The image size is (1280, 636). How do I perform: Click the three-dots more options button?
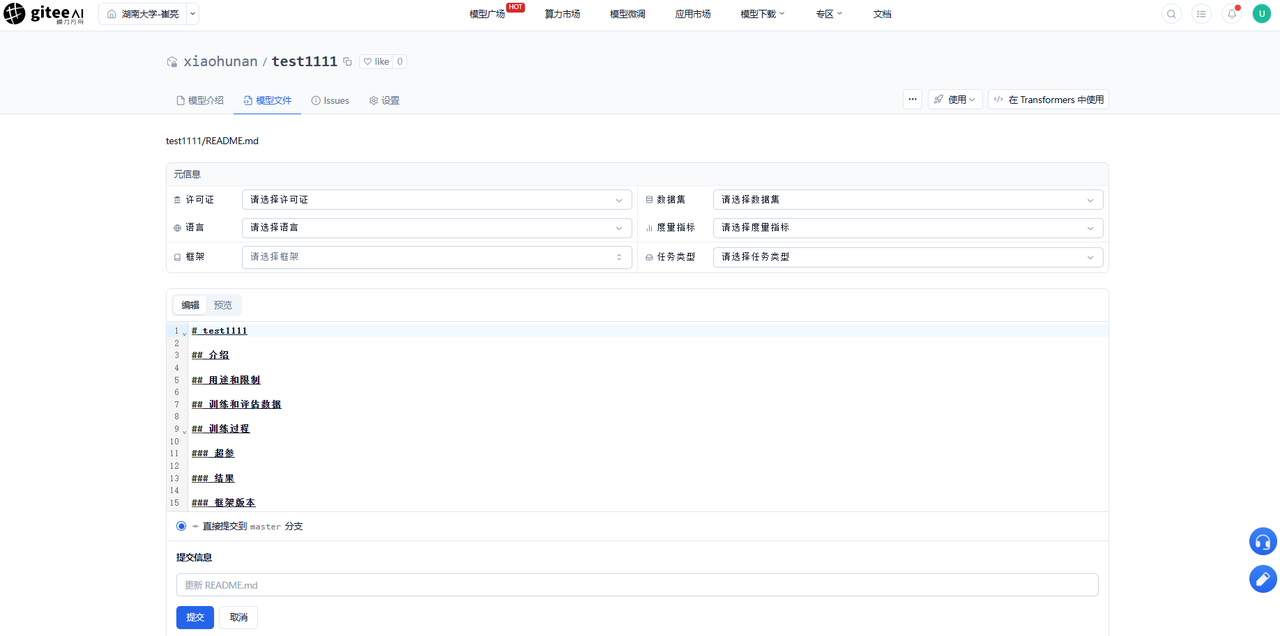click(912, 99)
